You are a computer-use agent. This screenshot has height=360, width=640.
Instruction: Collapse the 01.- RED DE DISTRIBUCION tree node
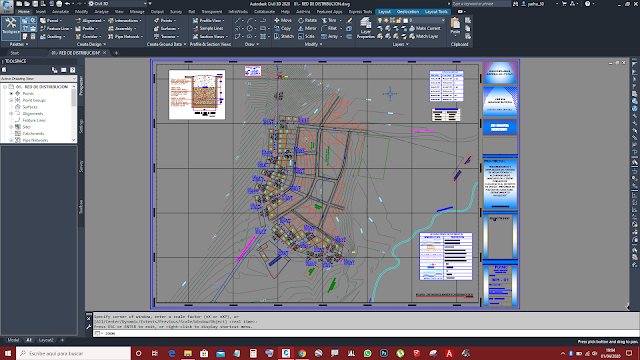(5, 87)
